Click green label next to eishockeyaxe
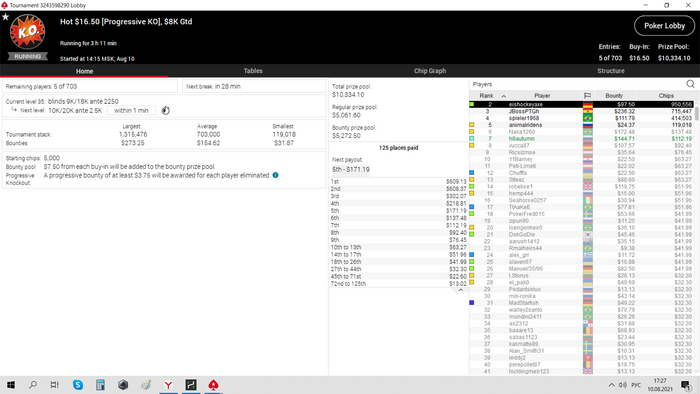Viewport: 700px width, 394px height. click(471, 104)
